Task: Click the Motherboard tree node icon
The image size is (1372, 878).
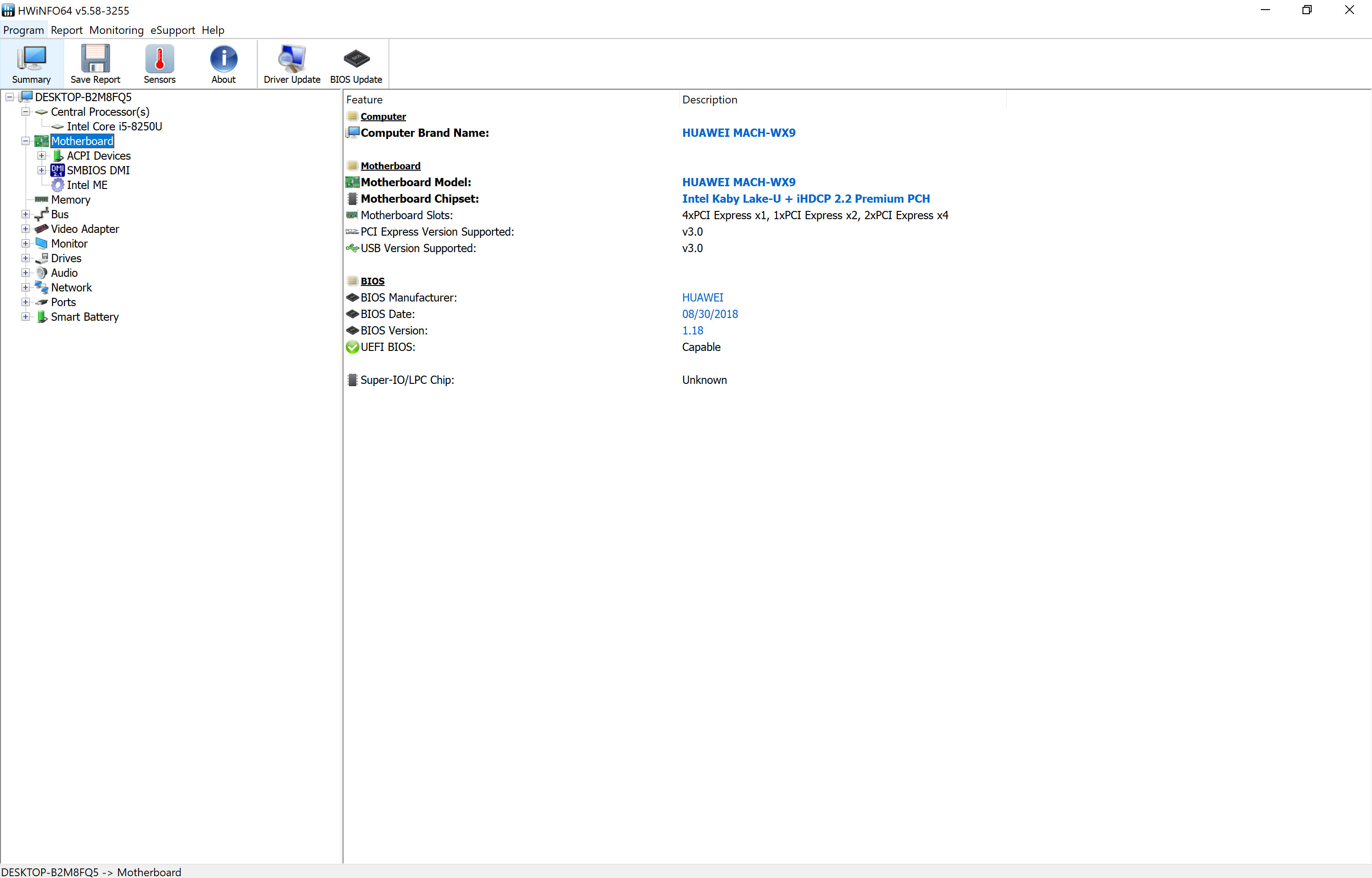Action: 42,141
